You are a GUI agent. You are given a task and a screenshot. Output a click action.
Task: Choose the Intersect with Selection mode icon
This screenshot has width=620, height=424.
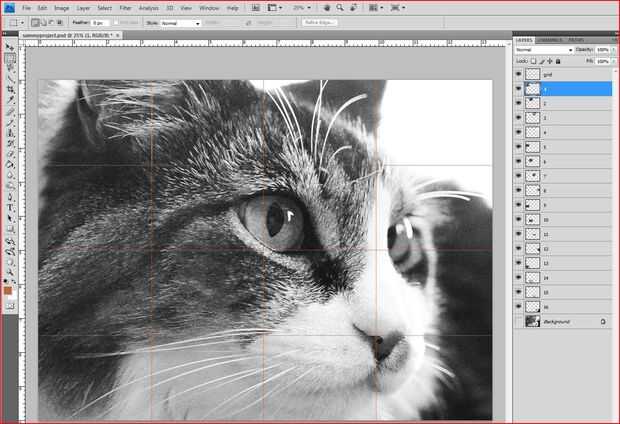60,23
